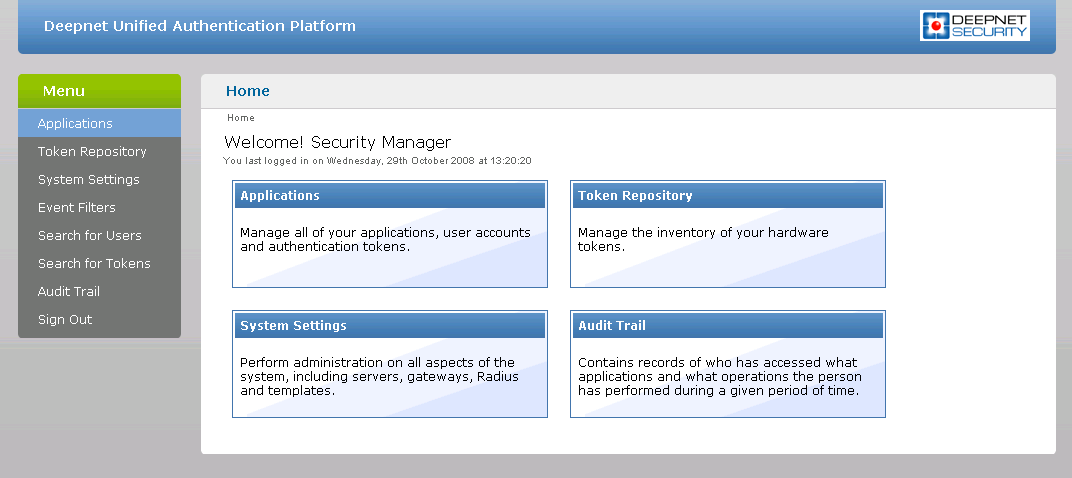Click Deepnet Unified Authentication Platform title
This screenshot has height=478, width=1072.
[x=199, y=26]
